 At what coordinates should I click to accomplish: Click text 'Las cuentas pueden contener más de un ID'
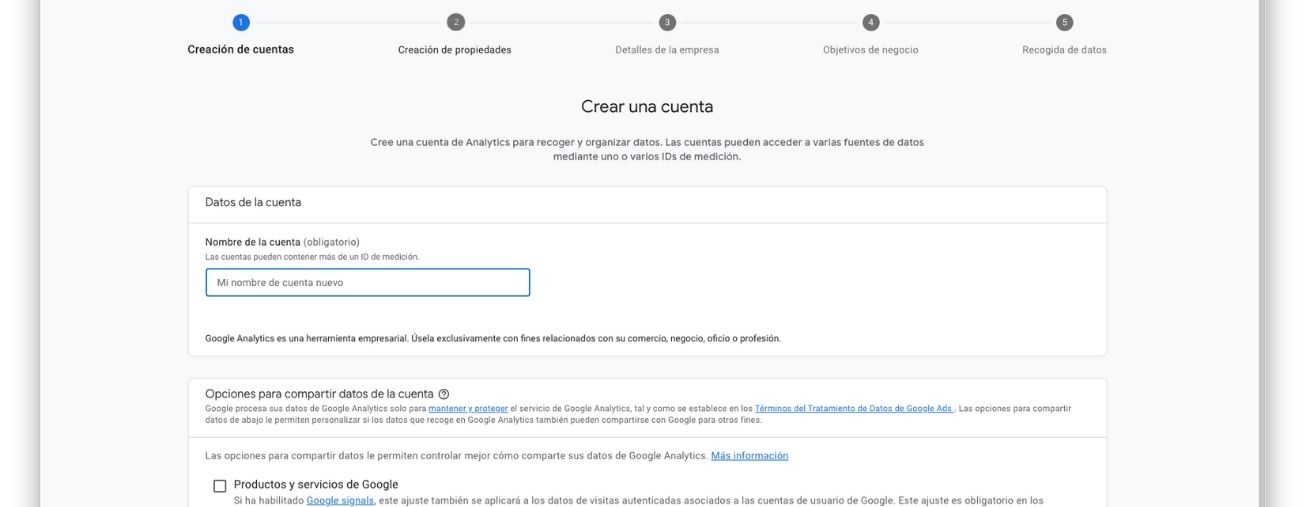[x=312, y=257]
